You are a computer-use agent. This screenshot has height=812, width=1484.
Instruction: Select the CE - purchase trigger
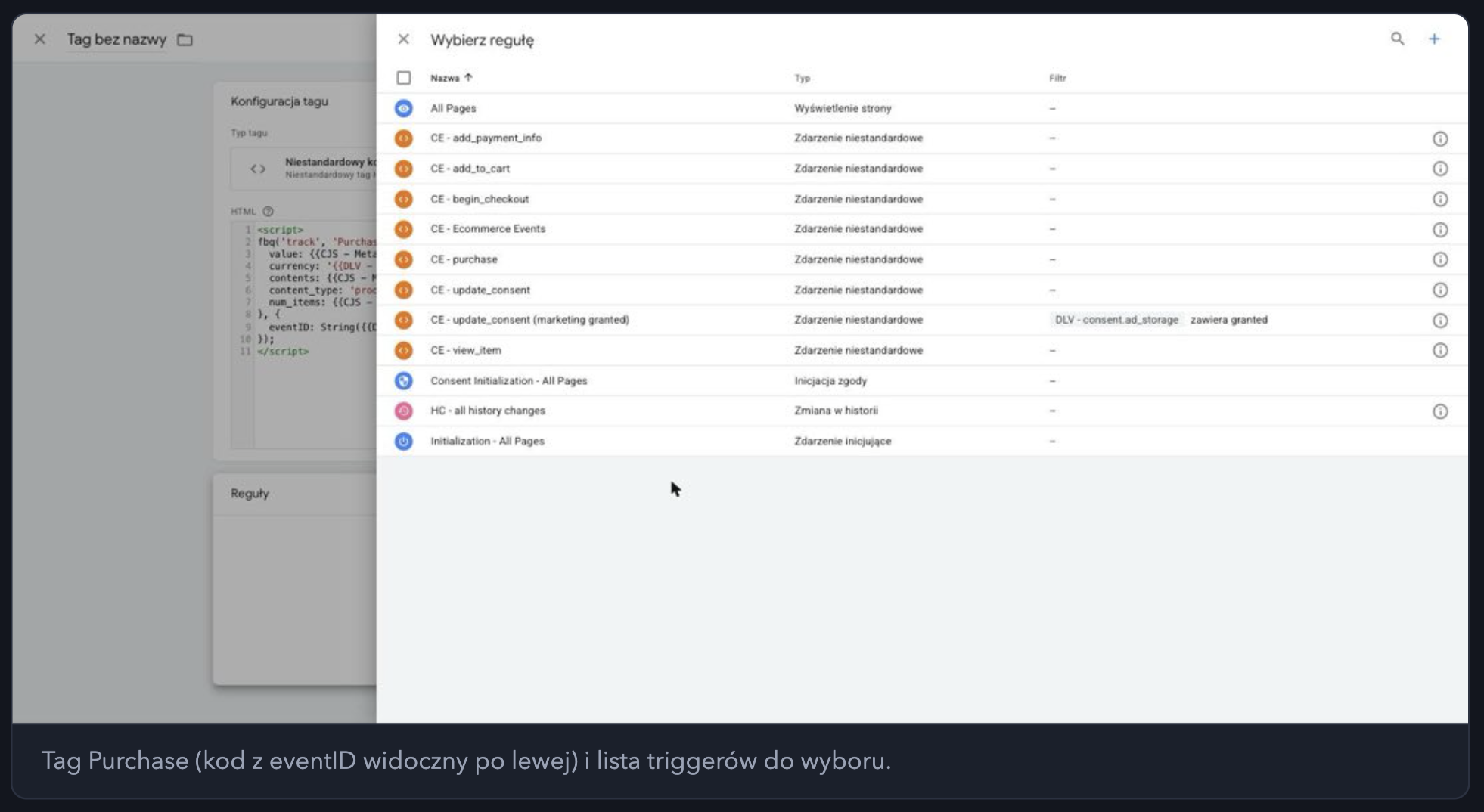[x=922, y=259]
